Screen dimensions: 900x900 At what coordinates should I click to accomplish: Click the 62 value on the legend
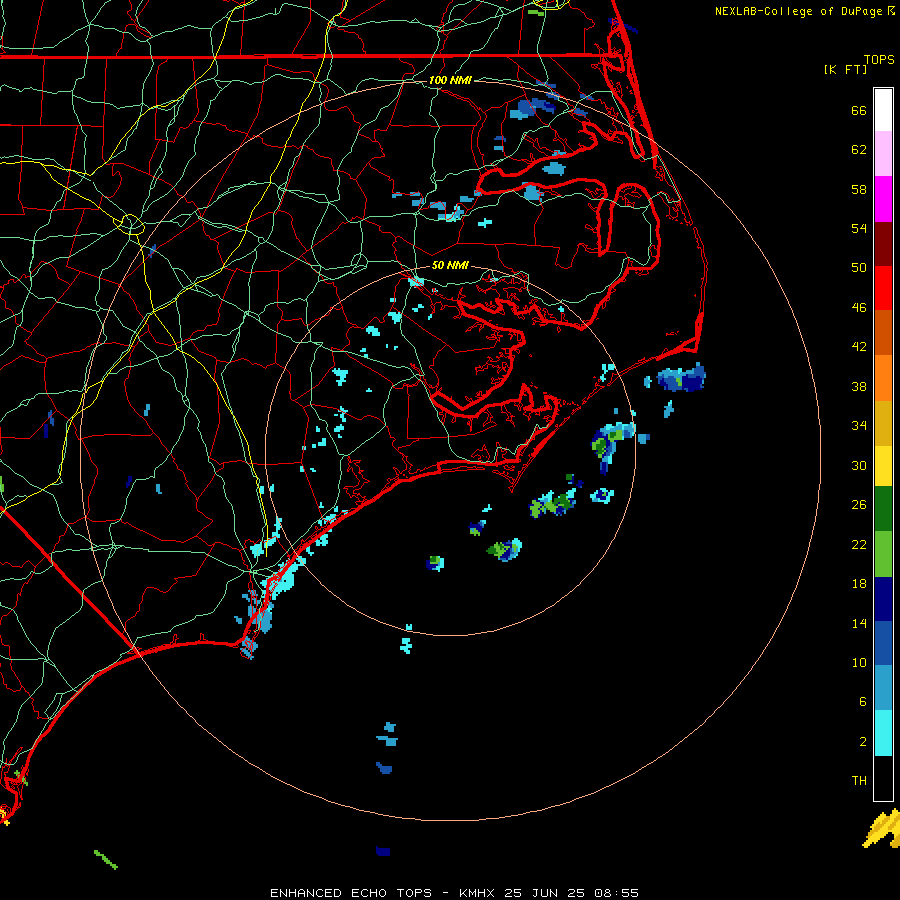pyautogui.click(x=859, y=150)
